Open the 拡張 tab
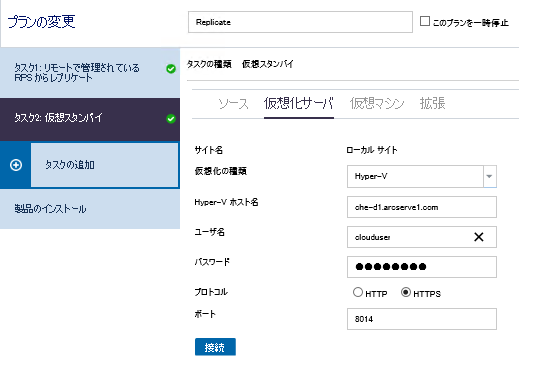Viewport: 544px width, 365px height. click(x=432, y=103)
